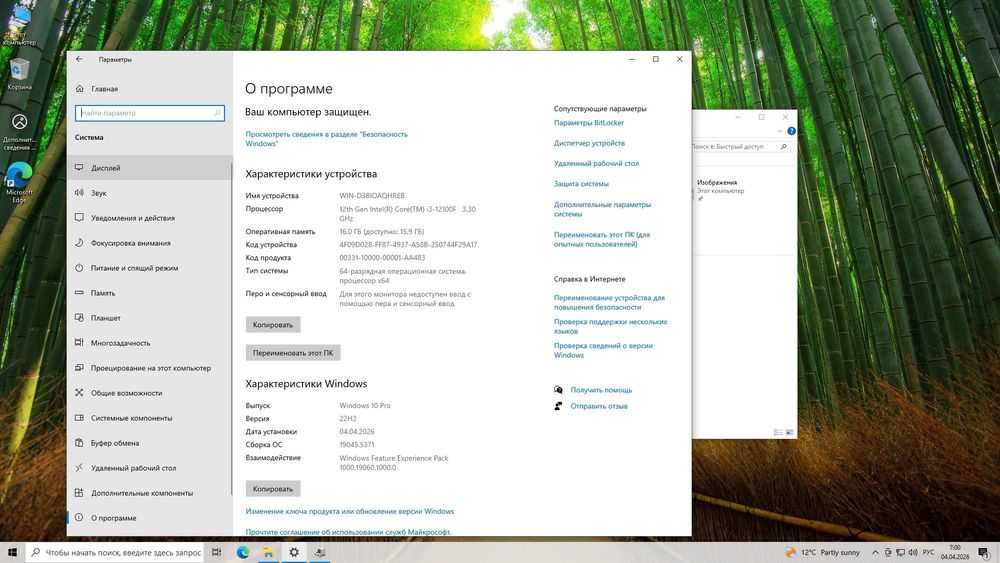The image size is (1000, 563).
Task: Open the Звук settings section
Action: [x=149, y=193]
